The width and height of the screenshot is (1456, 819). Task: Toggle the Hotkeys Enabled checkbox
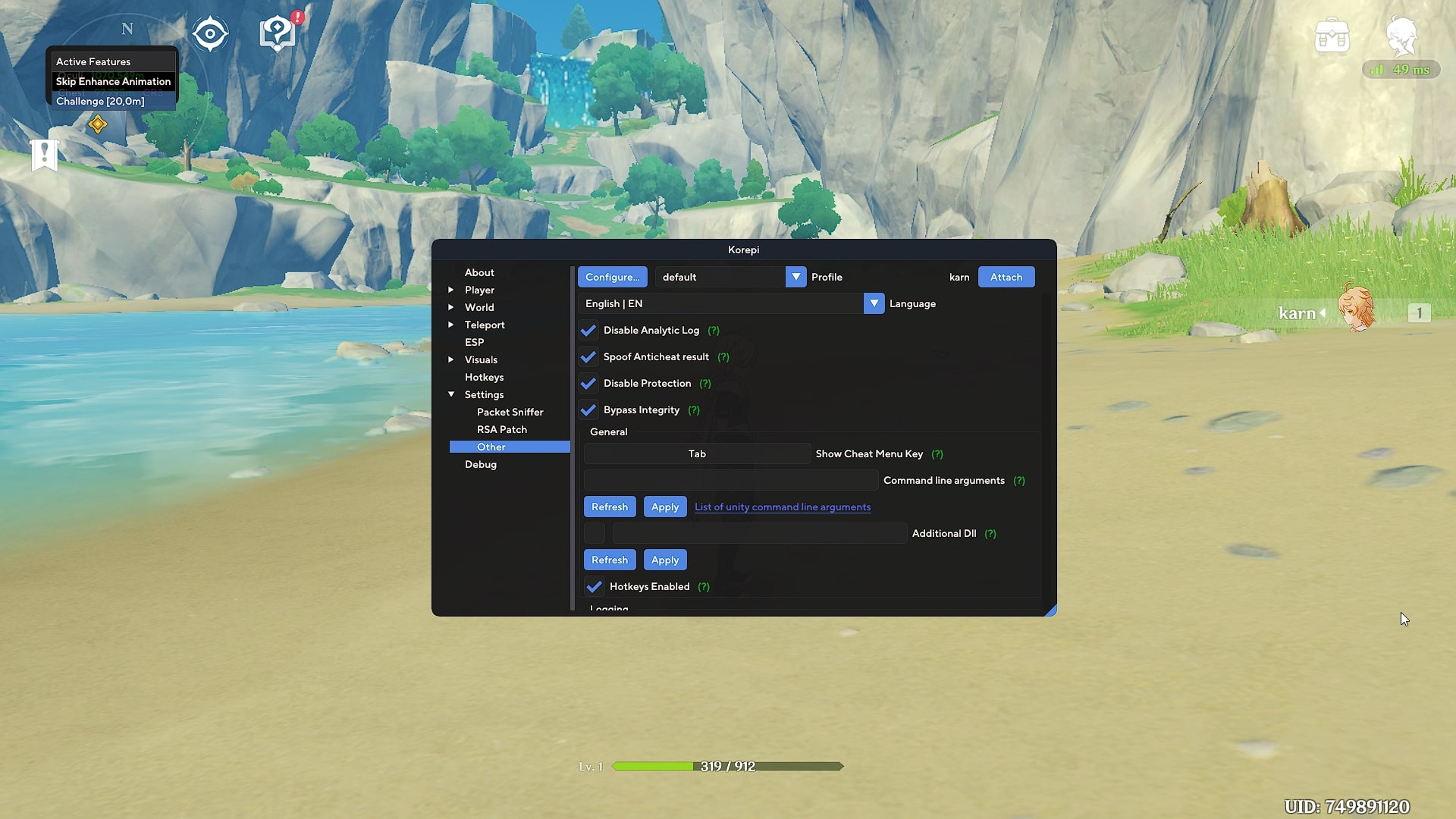tap(594, 585)
